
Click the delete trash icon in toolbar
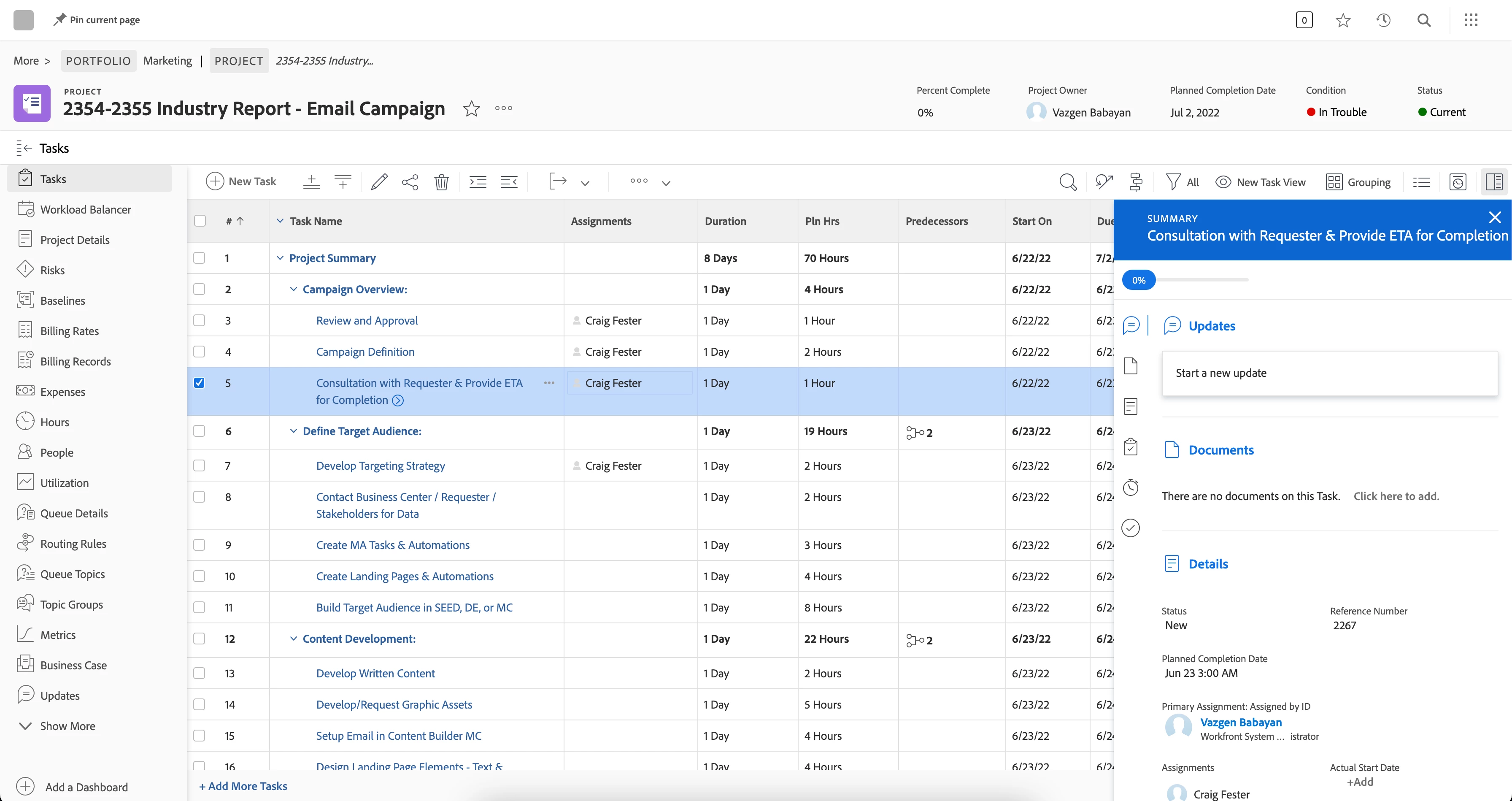coord(441,182)
